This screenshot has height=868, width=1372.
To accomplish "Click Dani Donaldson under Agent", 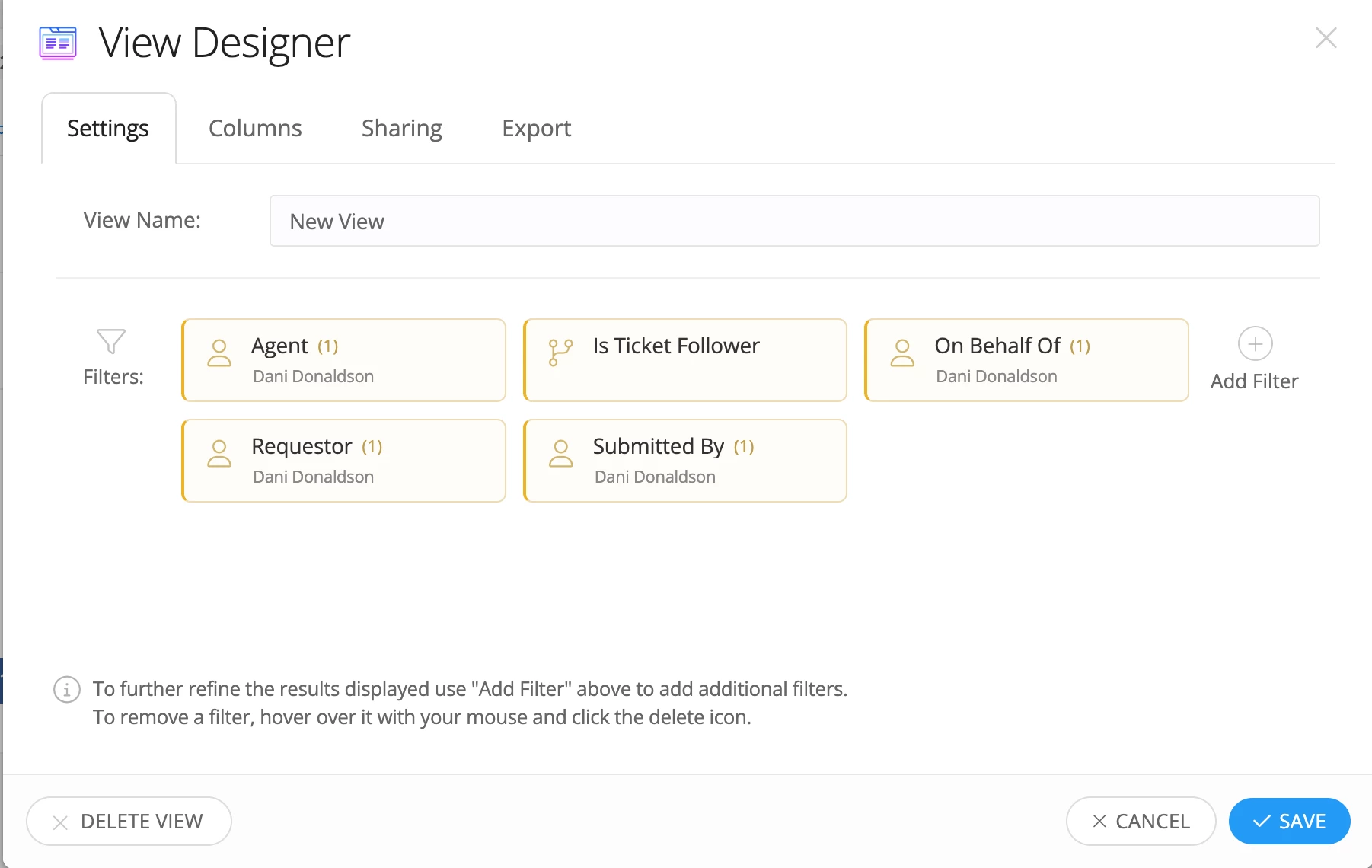I will (x=313, y=376).
